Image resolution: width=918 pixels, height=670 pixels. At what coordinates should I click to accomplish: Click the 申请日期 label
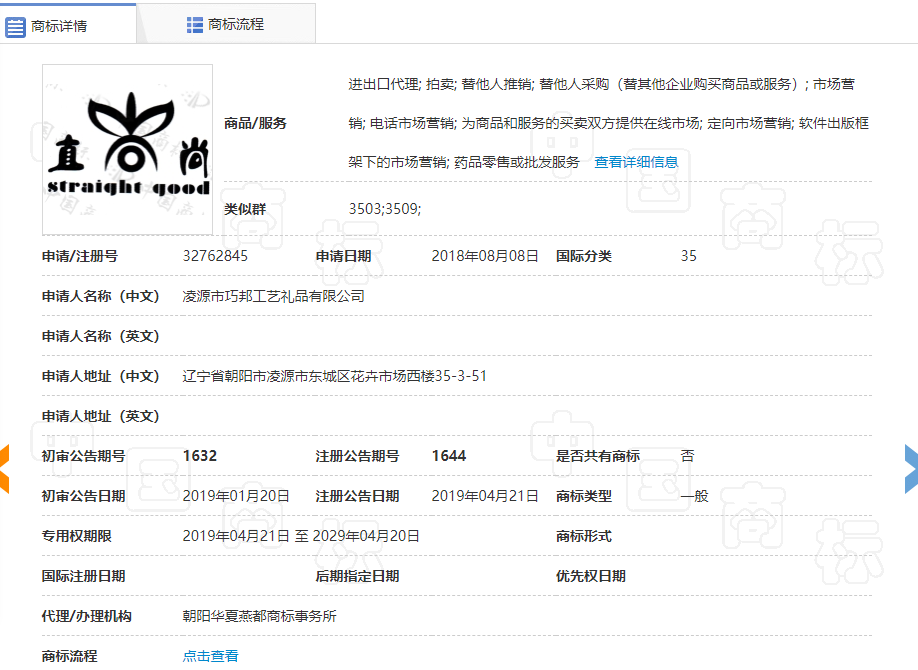(x=343, y=256)
